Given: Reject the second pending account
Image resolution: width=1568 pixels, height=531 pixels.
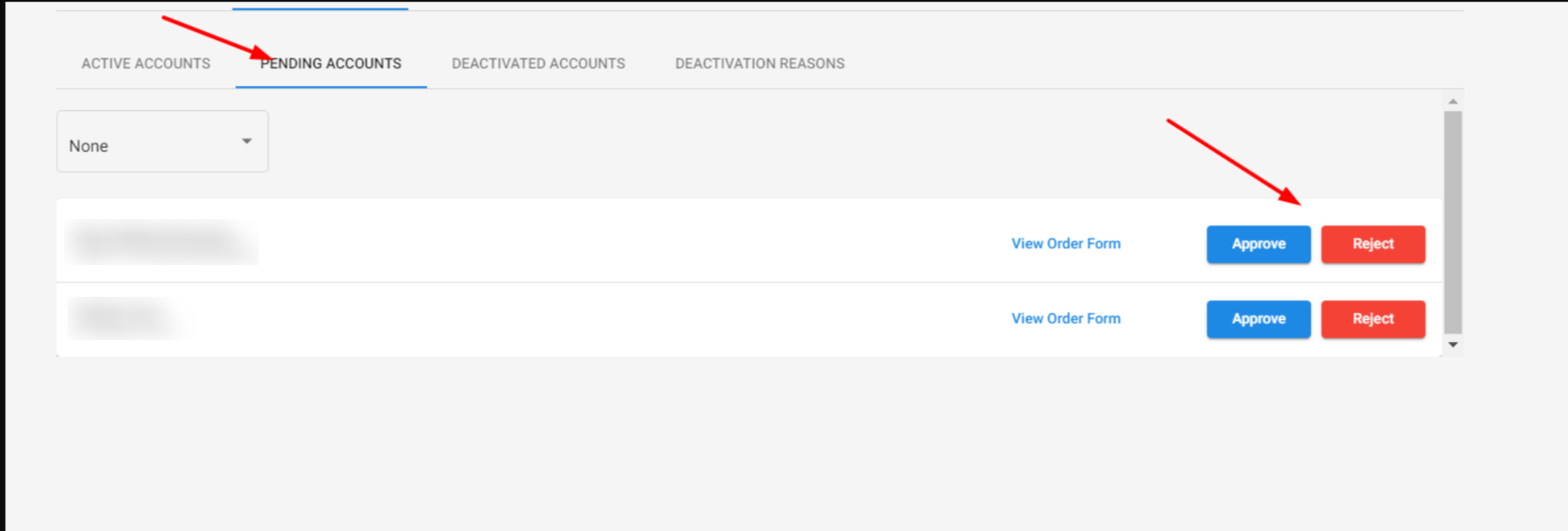Looking at the screenshot, I should [1373, 319].
